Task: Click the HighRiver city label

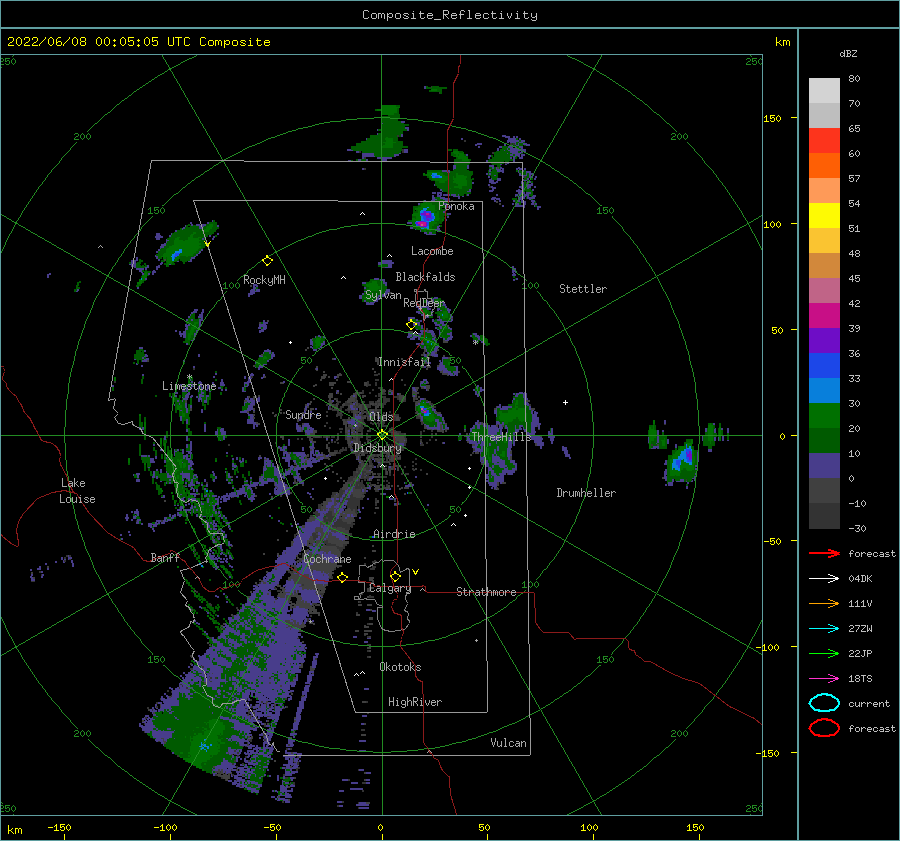Action: click(x=415, y=702)
